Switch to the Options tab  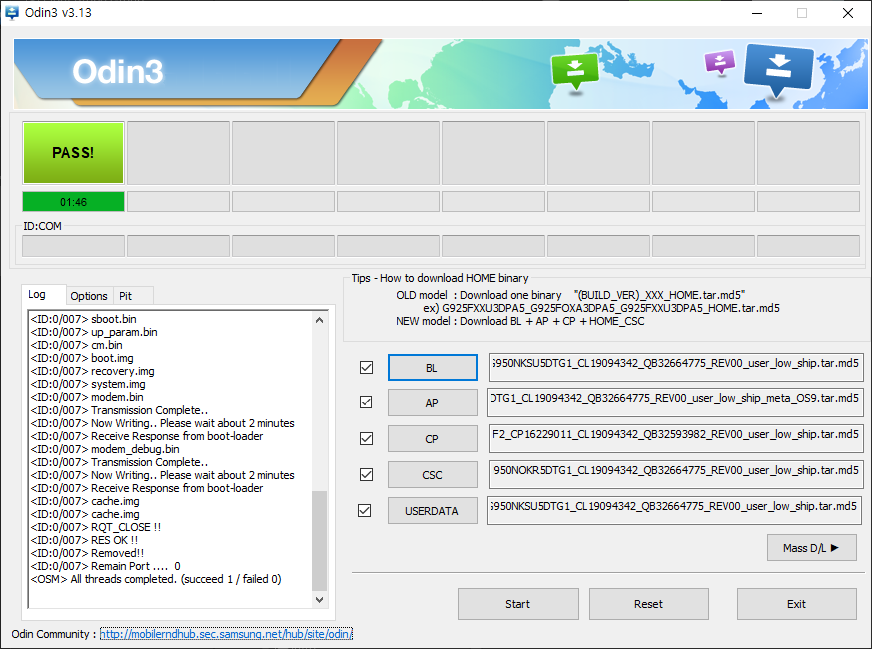pyautogui.click(x=89, y=296)
